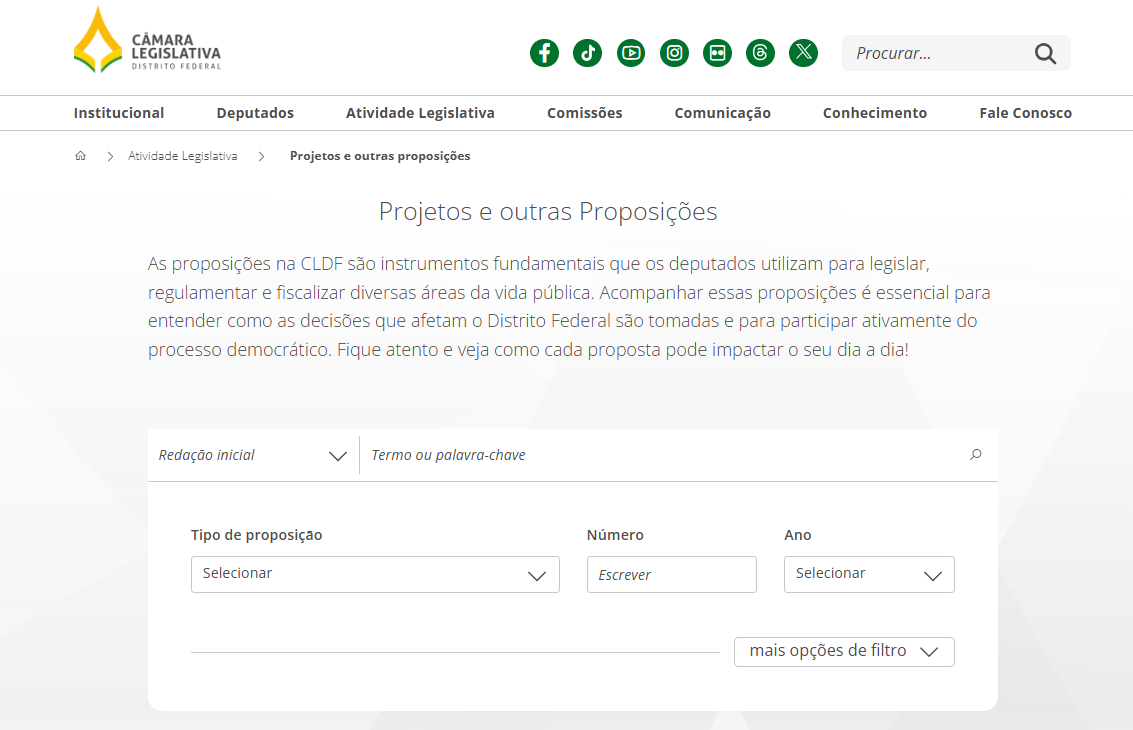Viewport: 1133px width, 730px height.
Task: Open the YouTube social icon
Action: click(631, 53)
